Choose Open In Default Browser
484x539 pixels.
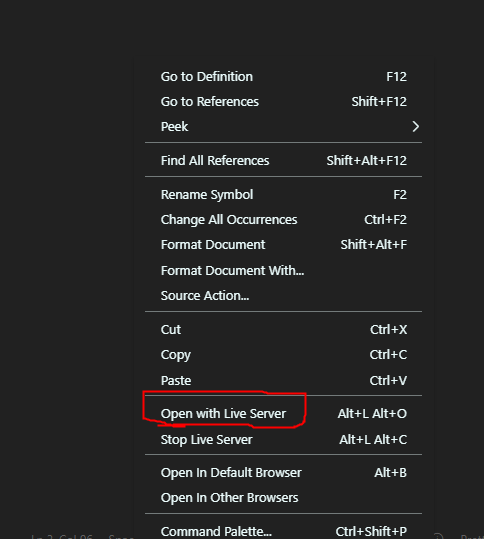pyautogui.click(x=284, y=473)
